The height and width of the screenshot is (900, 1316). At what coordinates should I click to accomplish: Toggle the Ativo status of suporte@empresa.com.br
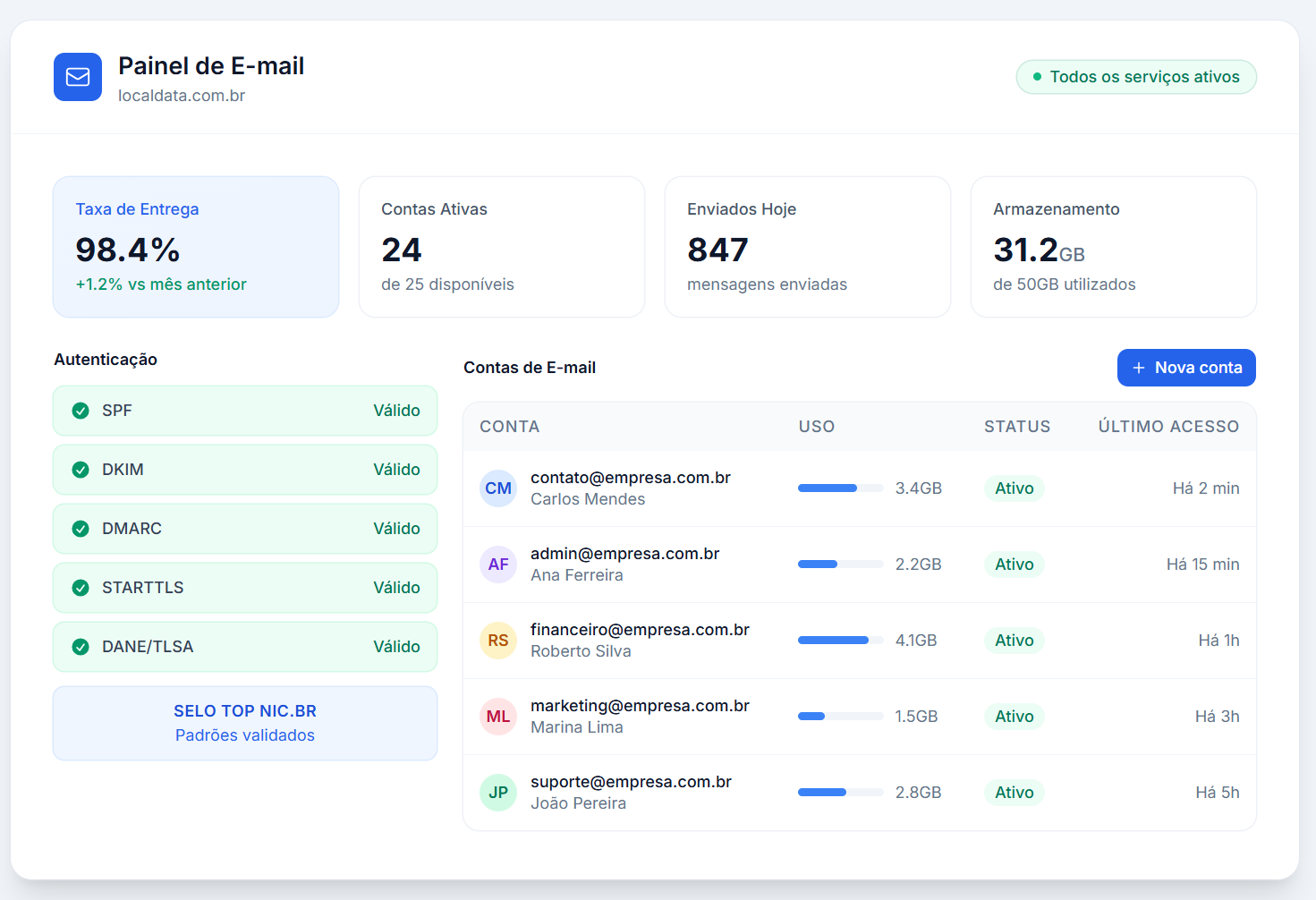[x=1014, y=793]
